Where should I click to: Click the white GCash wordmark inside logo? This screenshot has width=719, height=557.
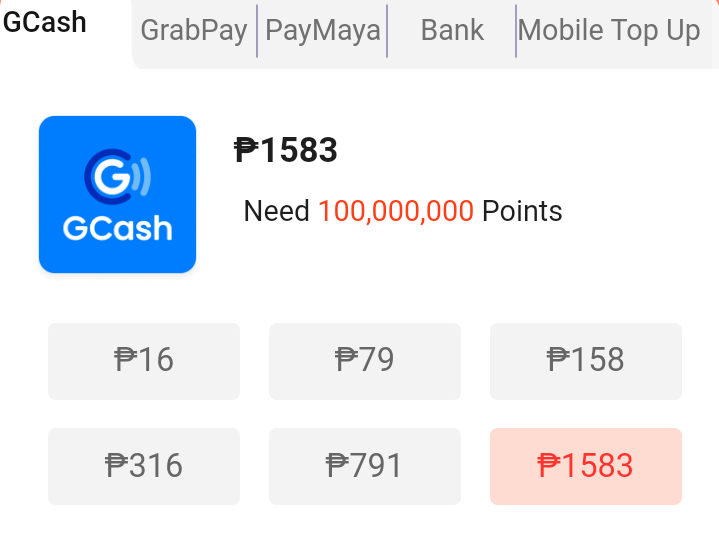point(117,229)
